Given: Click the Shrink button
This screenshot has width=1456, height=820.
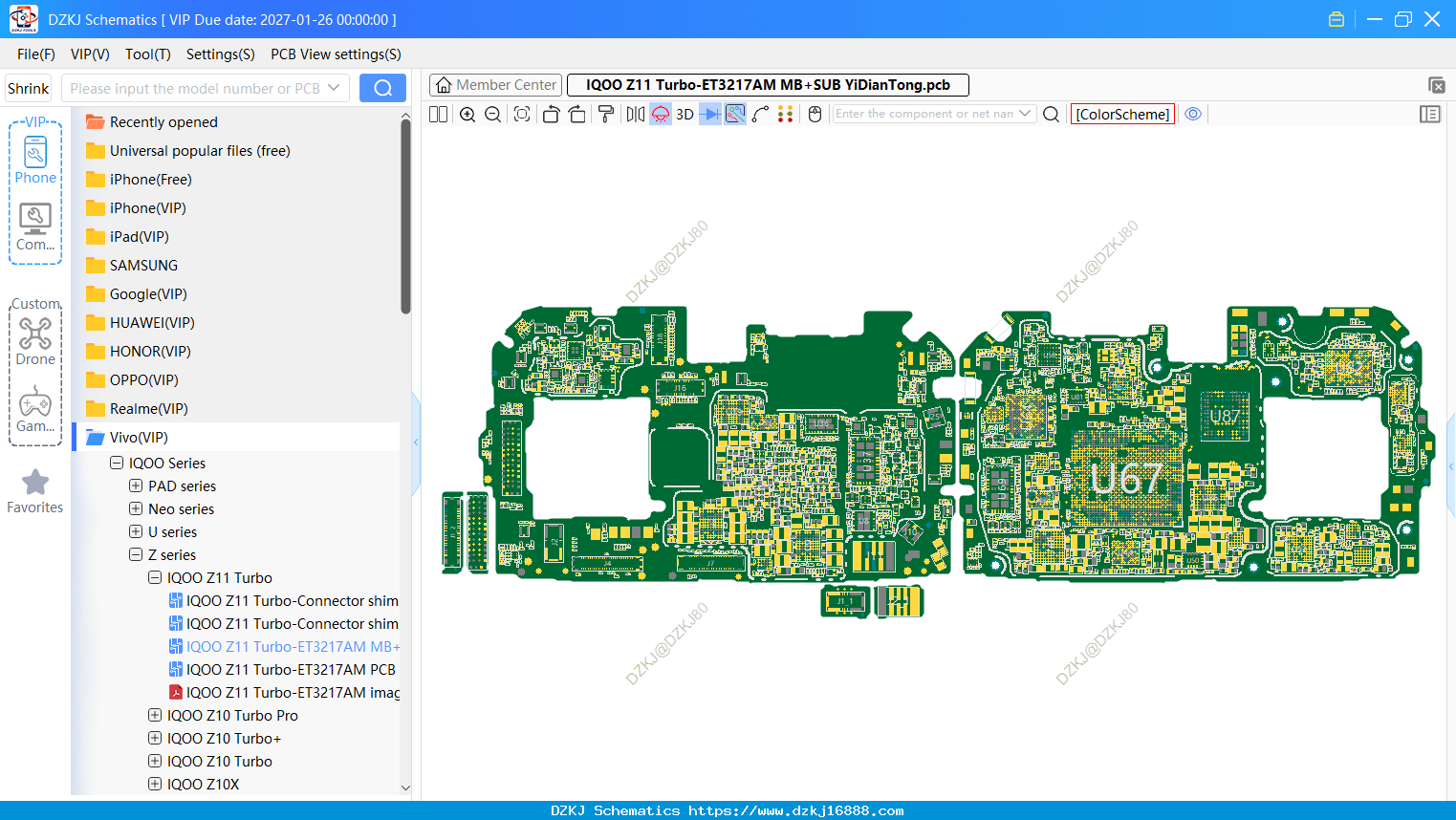Looking at the screenshot, I should (29, 88).
